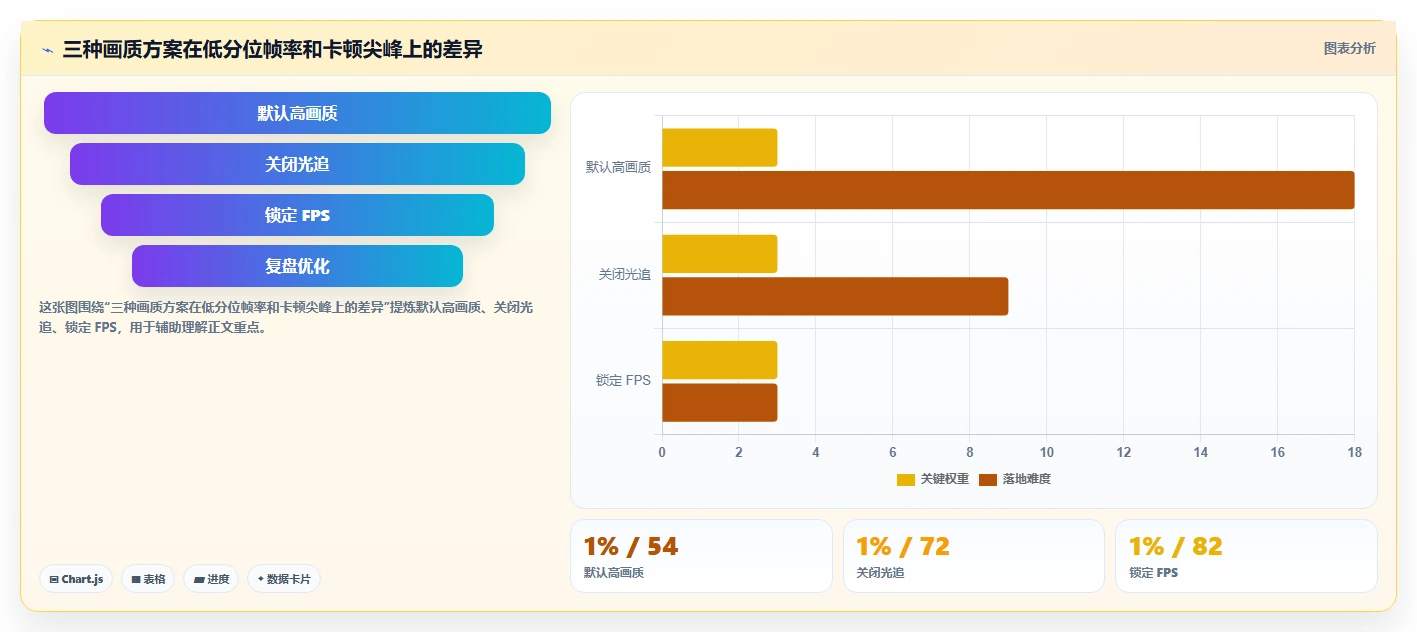Click the x-axis tick value 10
Screen dimensions: 1417x632
[1046, 452]
